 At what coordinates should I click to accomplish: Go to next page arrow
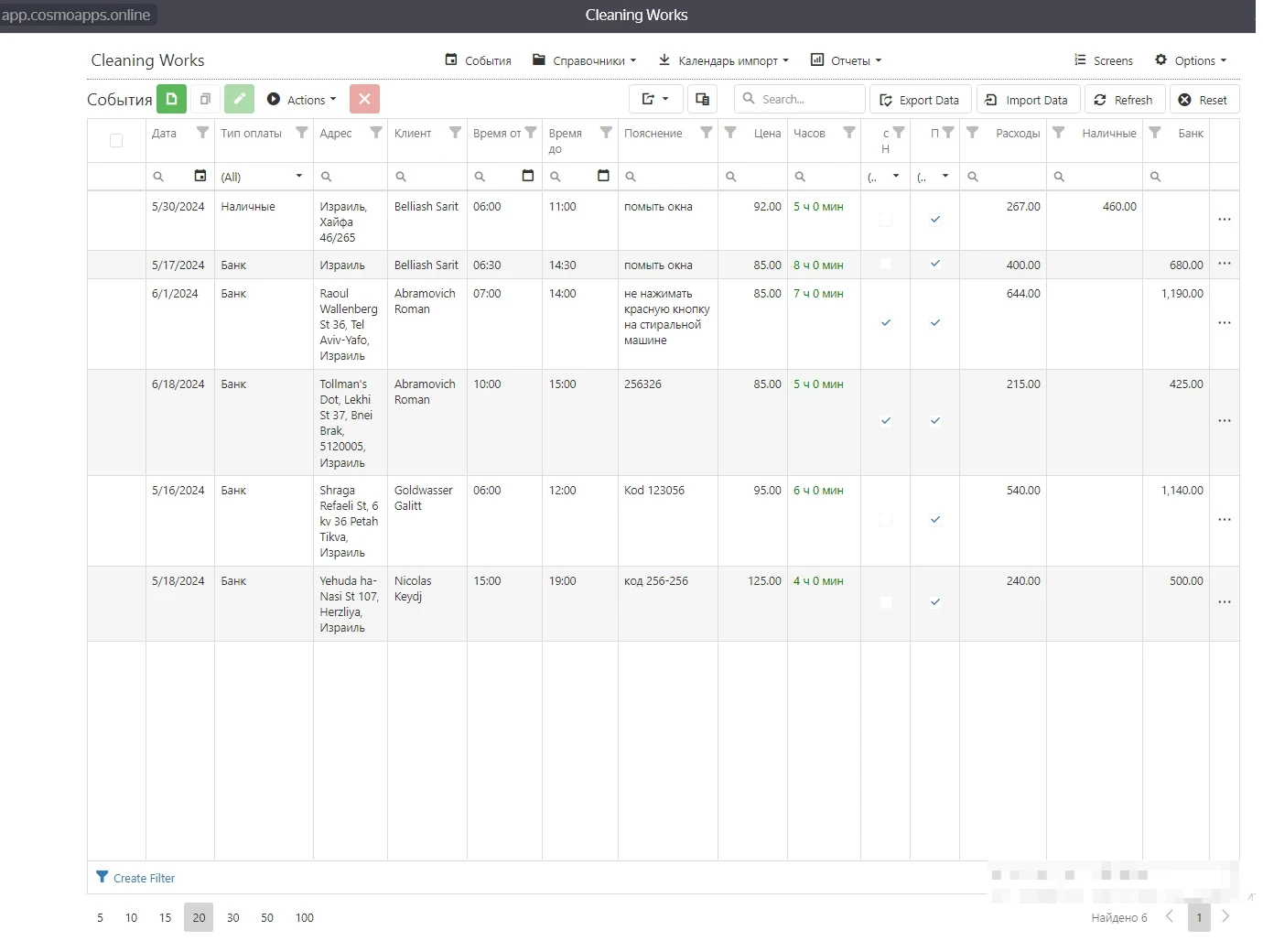click(x=1225, y=916)
